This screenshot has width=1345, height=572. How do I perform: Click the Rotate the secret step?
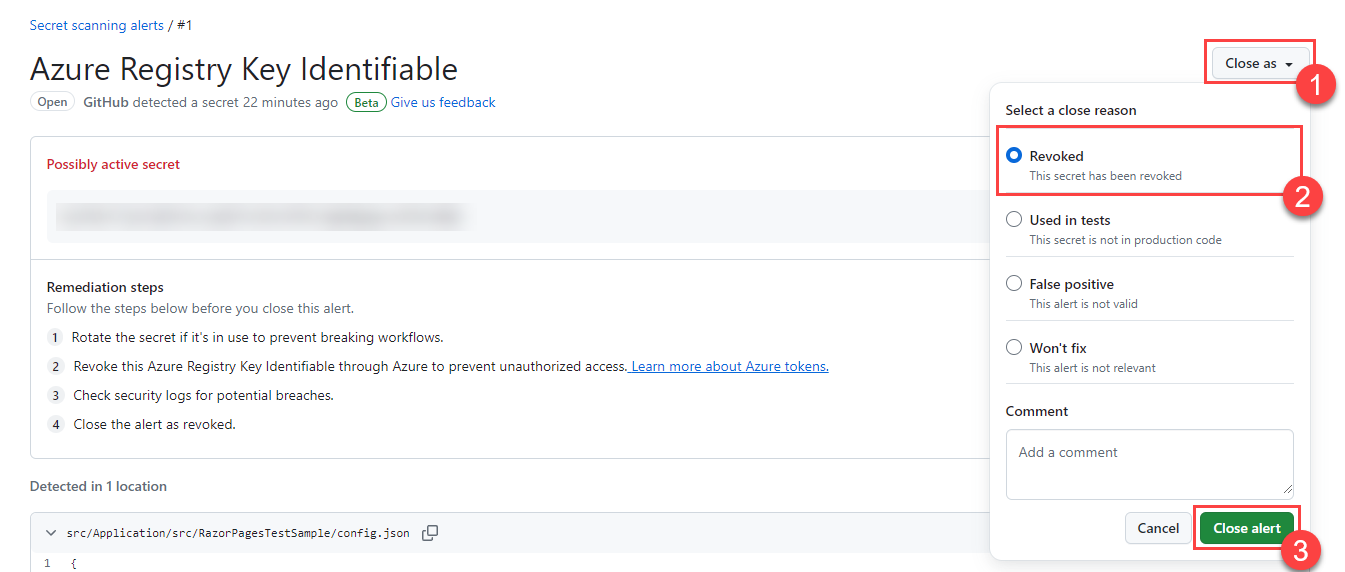click(257, 337)
